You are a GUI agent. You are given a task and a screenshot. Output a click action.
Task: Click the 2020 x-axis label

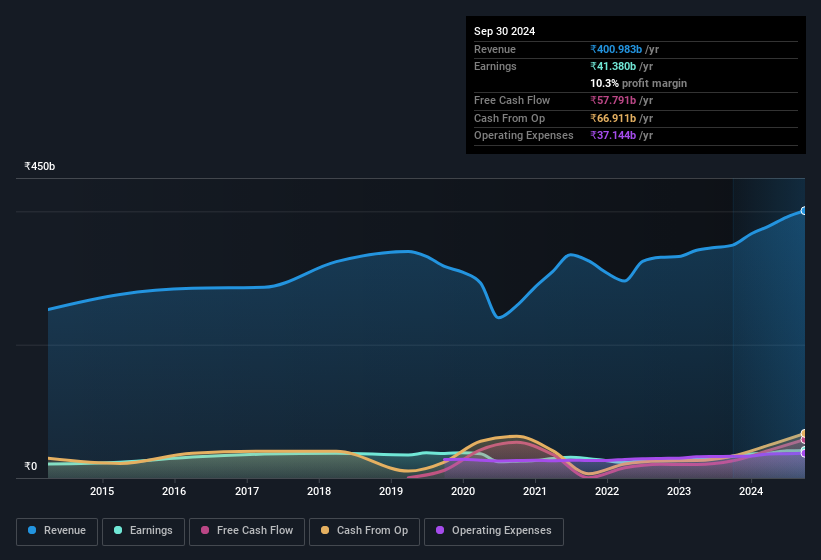coord(463,491)
